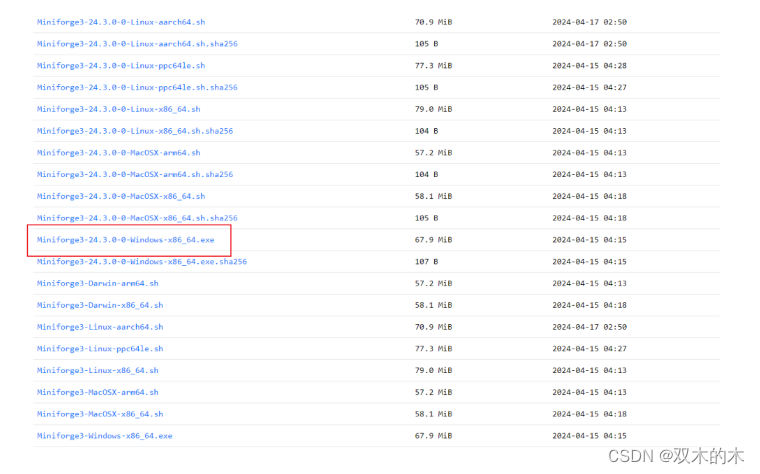Download Miniforge3-24.3.0-0-MacOSX-arm64.sh installer
The height and width of the screenshot is (474, 760).
coord(118,153)
